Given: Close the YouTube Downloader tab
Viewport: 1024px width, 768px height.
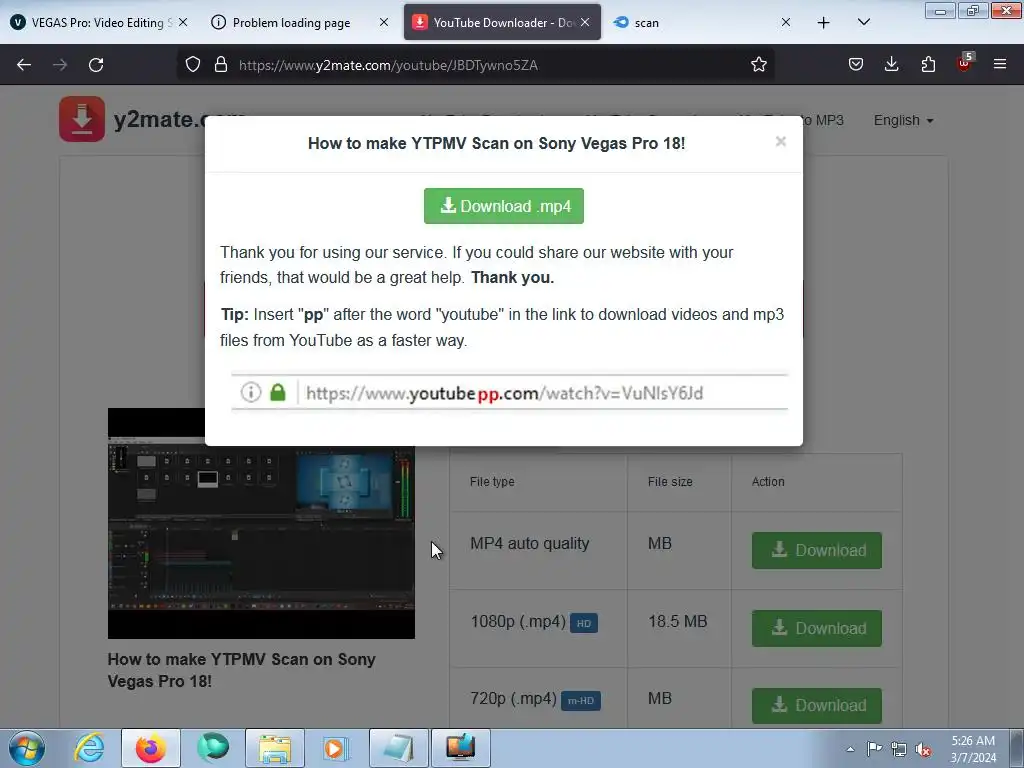Looking at the screenshot, I should [585, 22].
